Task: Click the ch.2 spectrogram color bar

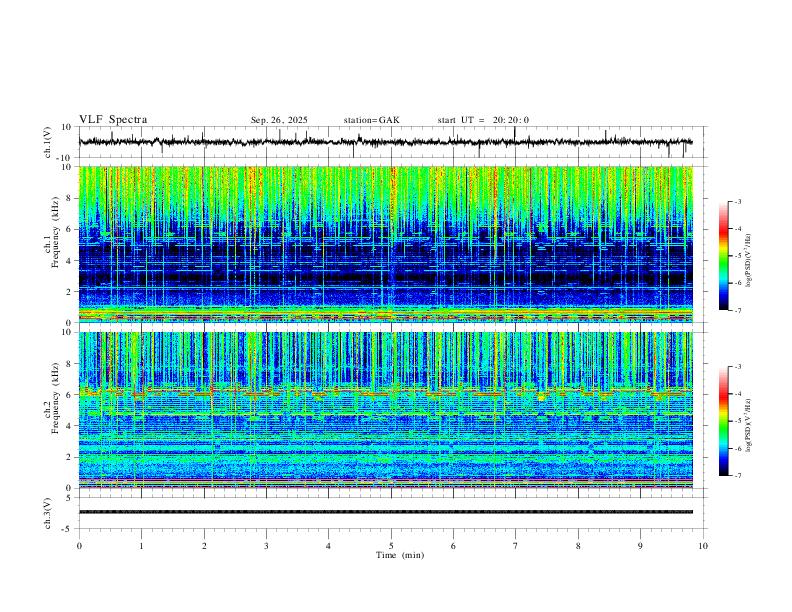Action: pos(723,421)
